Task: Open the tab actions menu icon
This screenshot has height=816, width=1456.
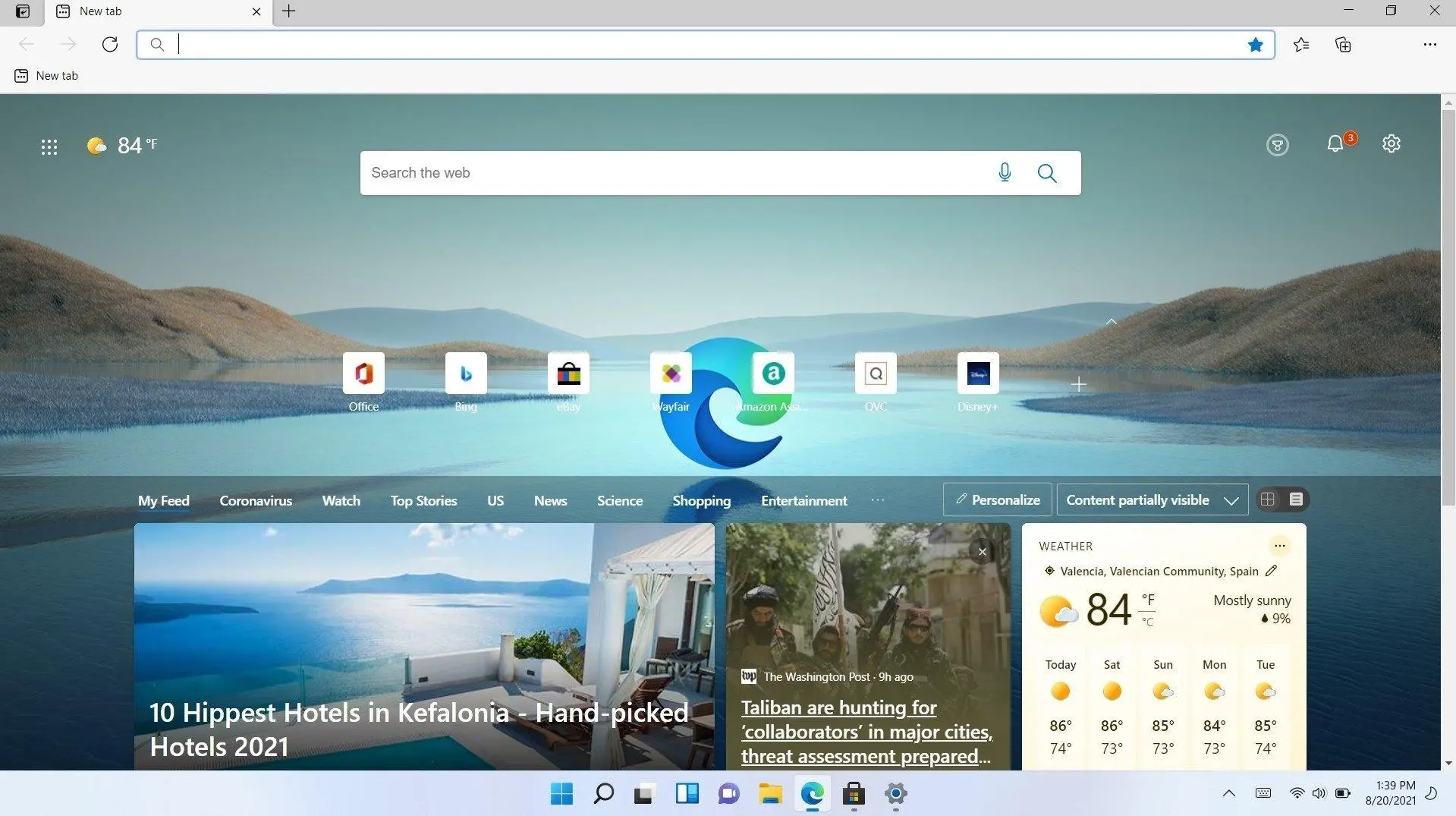Action: 23,11
